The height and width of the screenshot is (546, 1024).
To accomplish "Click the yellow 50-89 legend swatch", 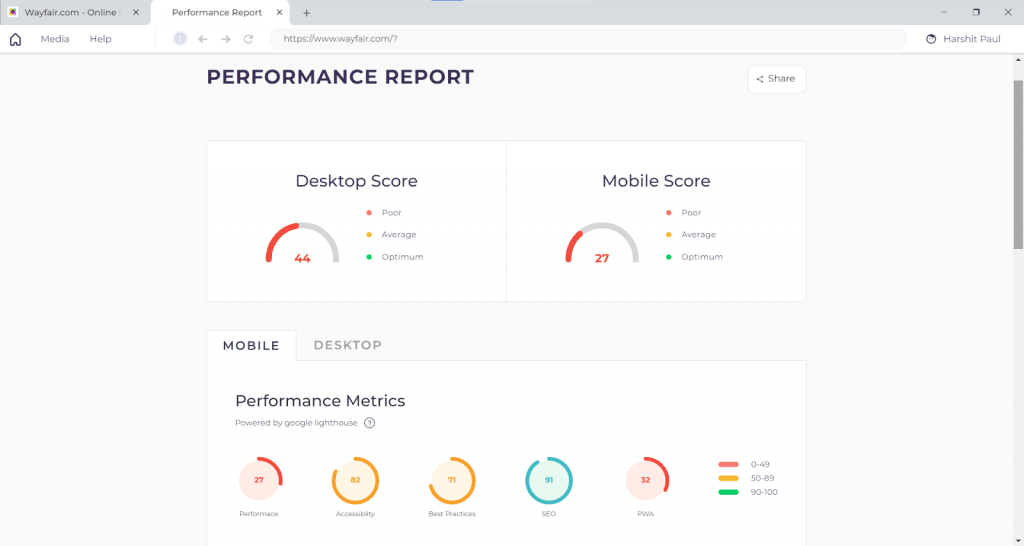I will pos(728,478).
